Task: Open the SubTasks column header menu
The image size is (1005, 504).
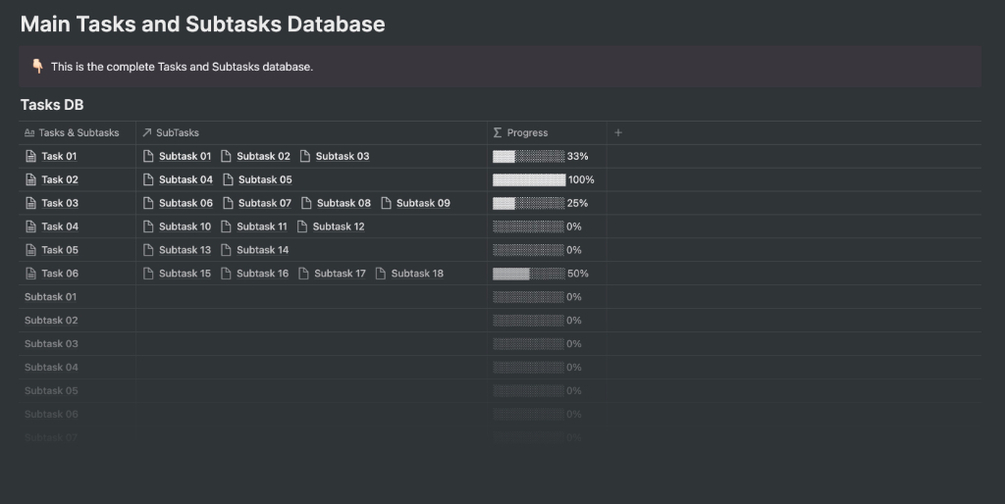Action: [x=177, y=133]
